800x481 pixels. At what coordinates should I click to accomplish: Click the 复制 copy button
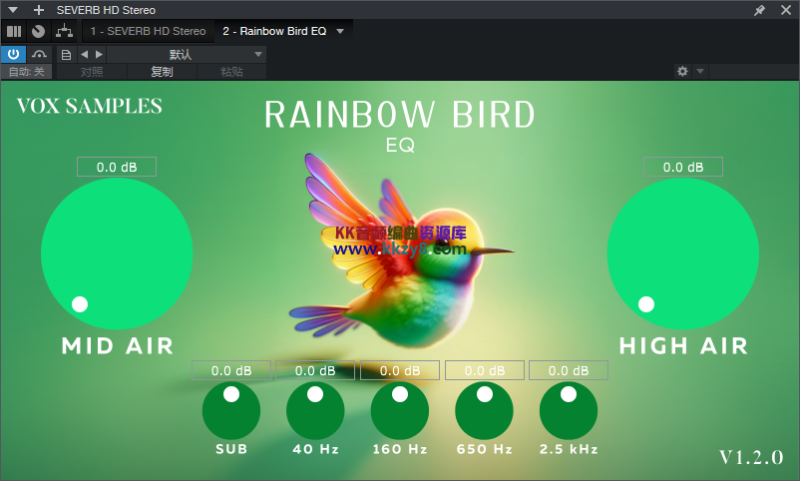[162, 72]
